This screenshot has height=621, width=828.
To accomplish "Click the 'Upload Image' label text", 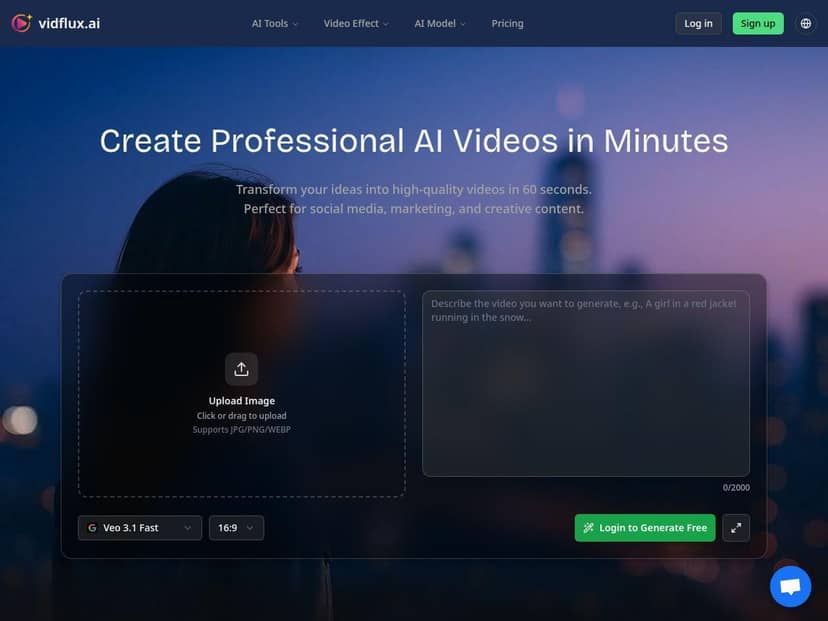I will pyautogui.click(x=241, y=401).
